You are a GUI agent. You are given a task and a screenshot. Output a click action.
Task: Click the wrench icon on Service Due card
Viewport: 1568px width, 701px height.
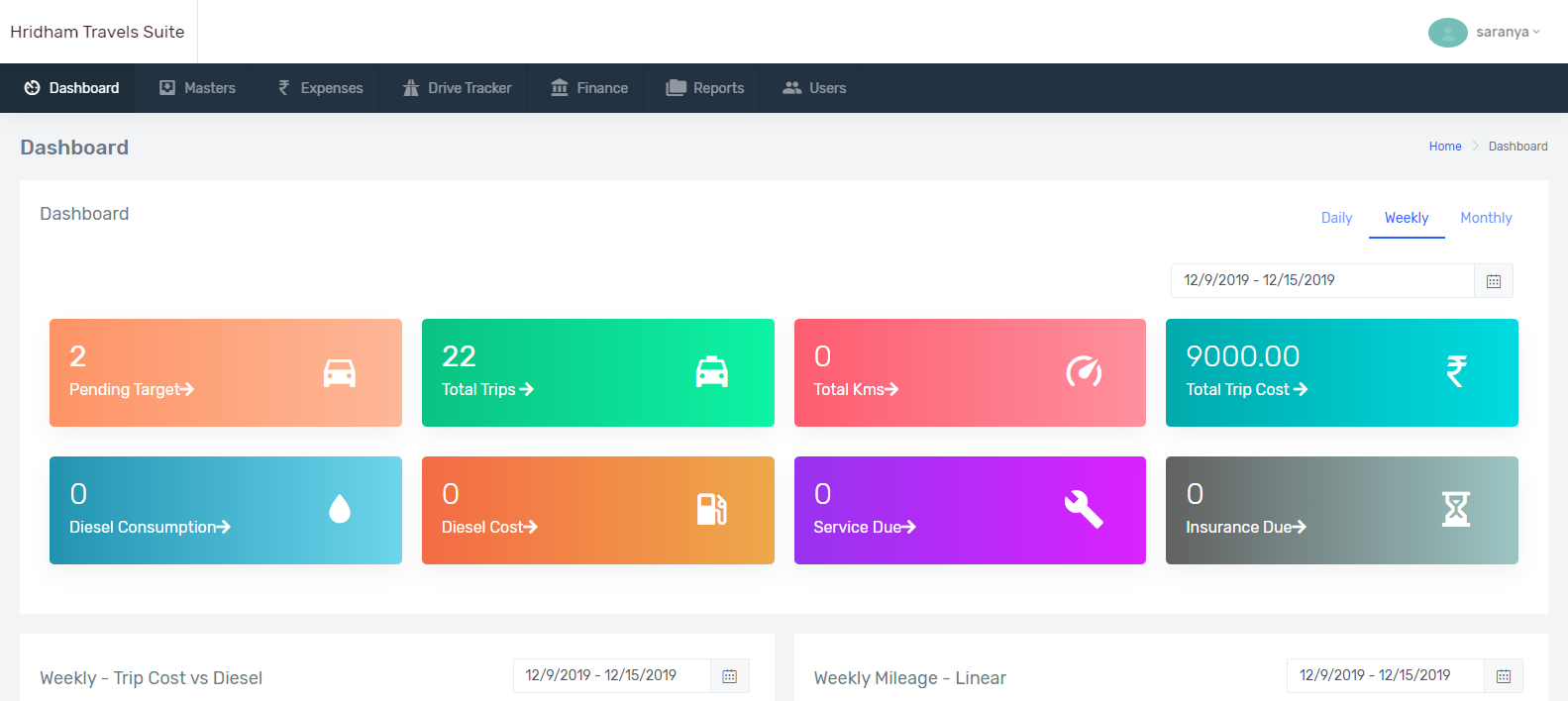point(1084,509)
